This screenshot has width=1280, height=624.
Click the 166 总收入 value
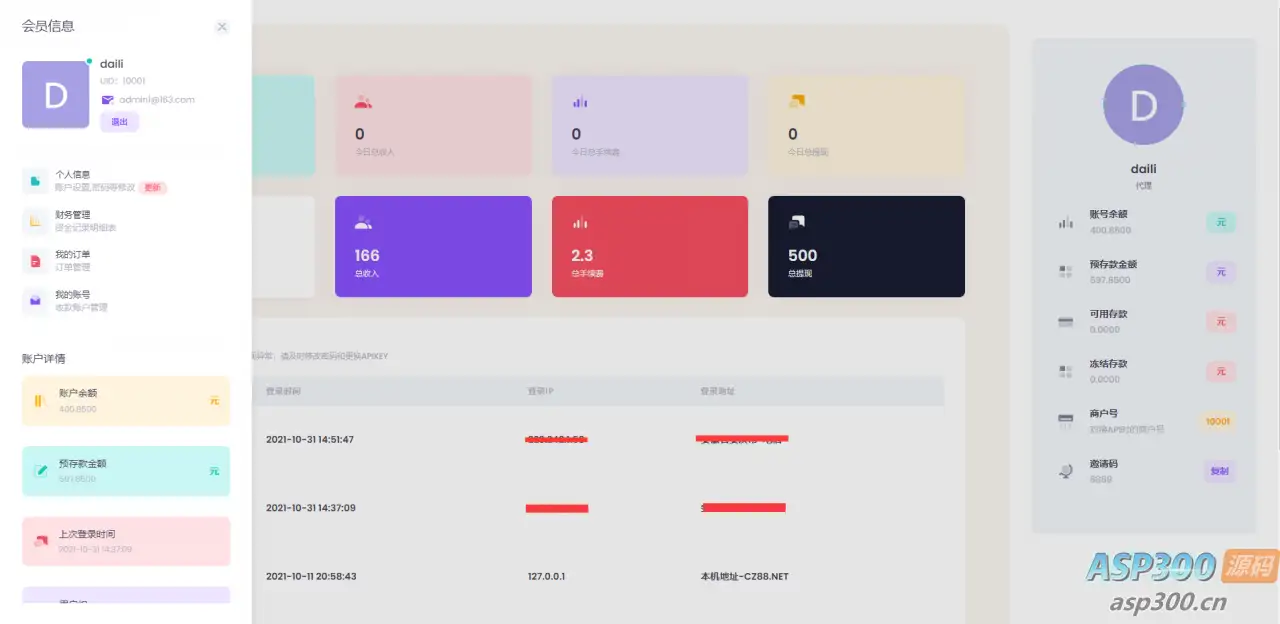[367, 255]
